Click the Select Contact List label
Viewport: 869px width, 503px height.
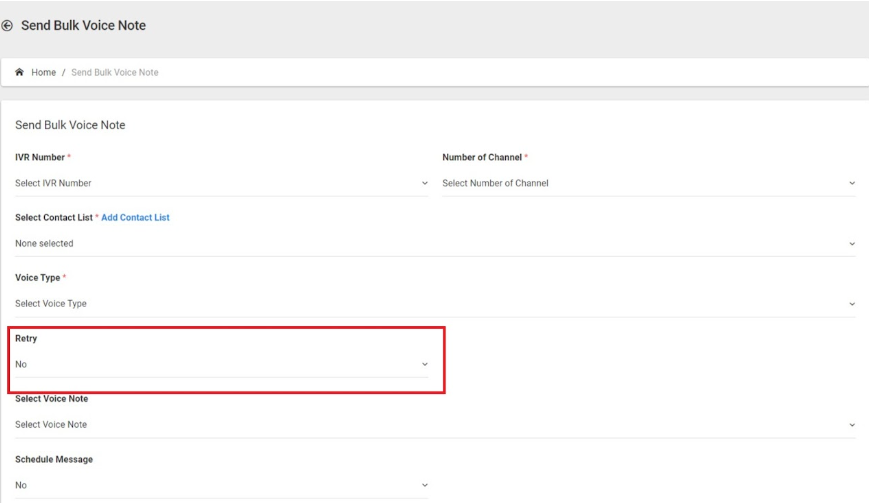coord(54,218)
